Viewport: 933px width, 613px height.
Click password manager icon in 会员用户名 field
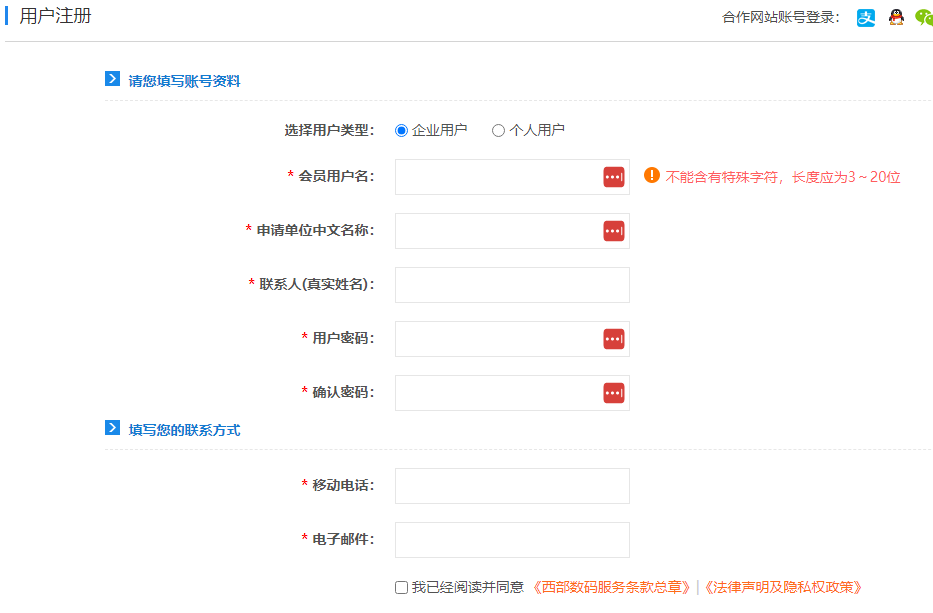(x=613, y=177)
